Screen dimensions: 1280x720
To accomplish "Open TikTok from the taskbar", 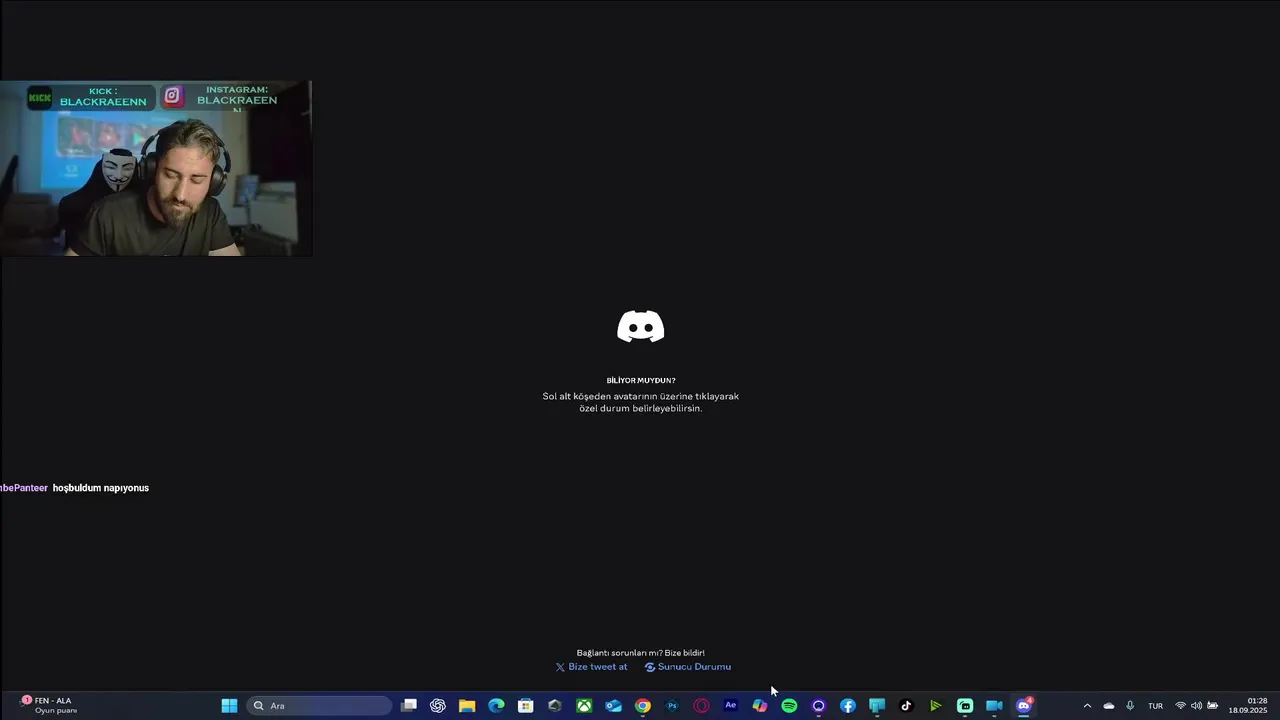I will (x=906, y=706).
